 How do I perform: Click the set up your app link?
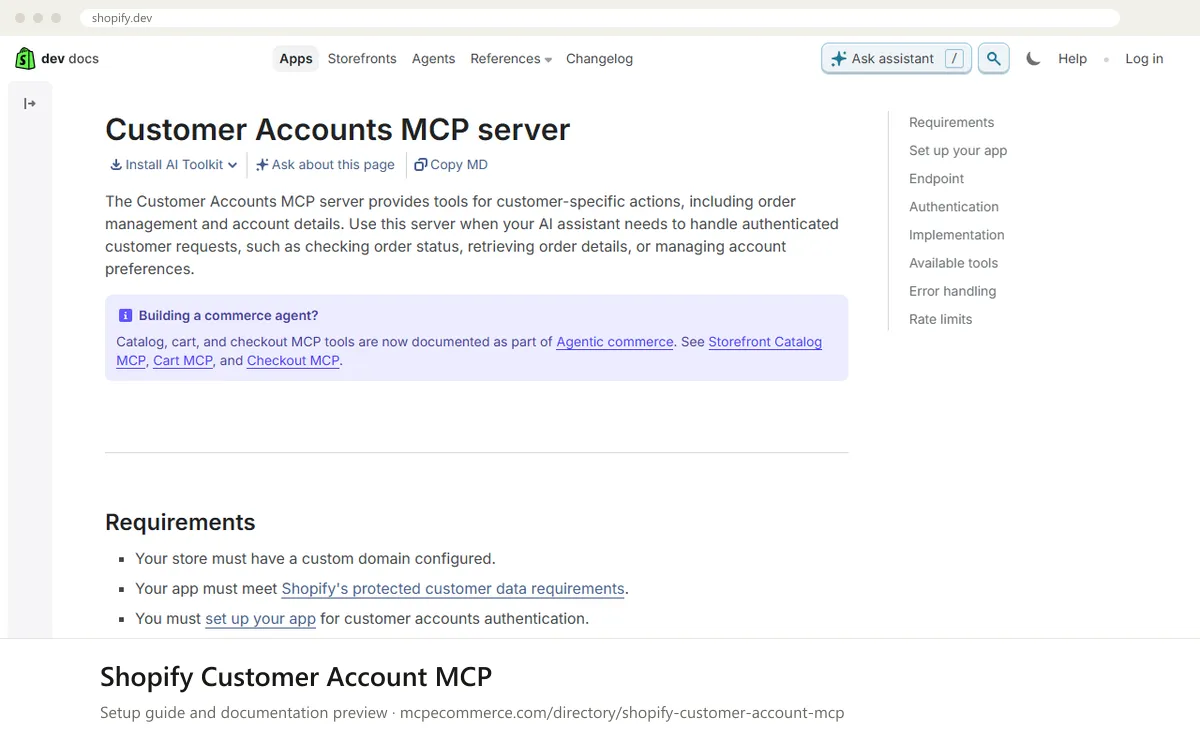pos(260,619)
